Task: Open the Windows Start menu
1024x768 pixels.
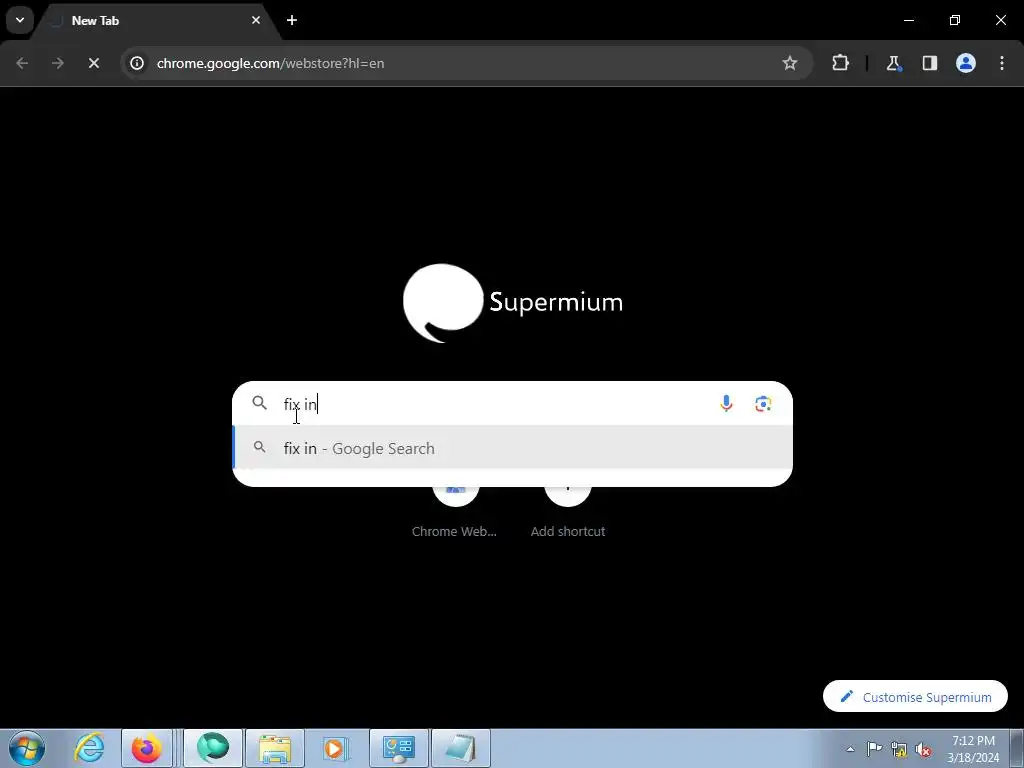Action: pos(26,748)
